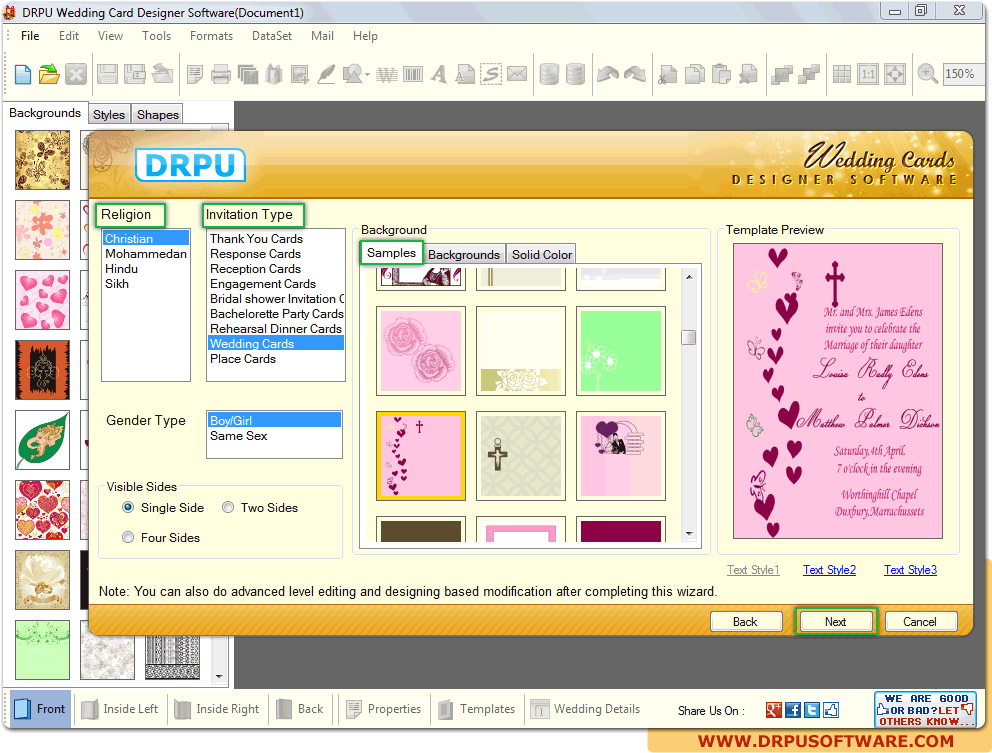
Task: Open the Templates bottom tab
Action: [x=476, y=709]
